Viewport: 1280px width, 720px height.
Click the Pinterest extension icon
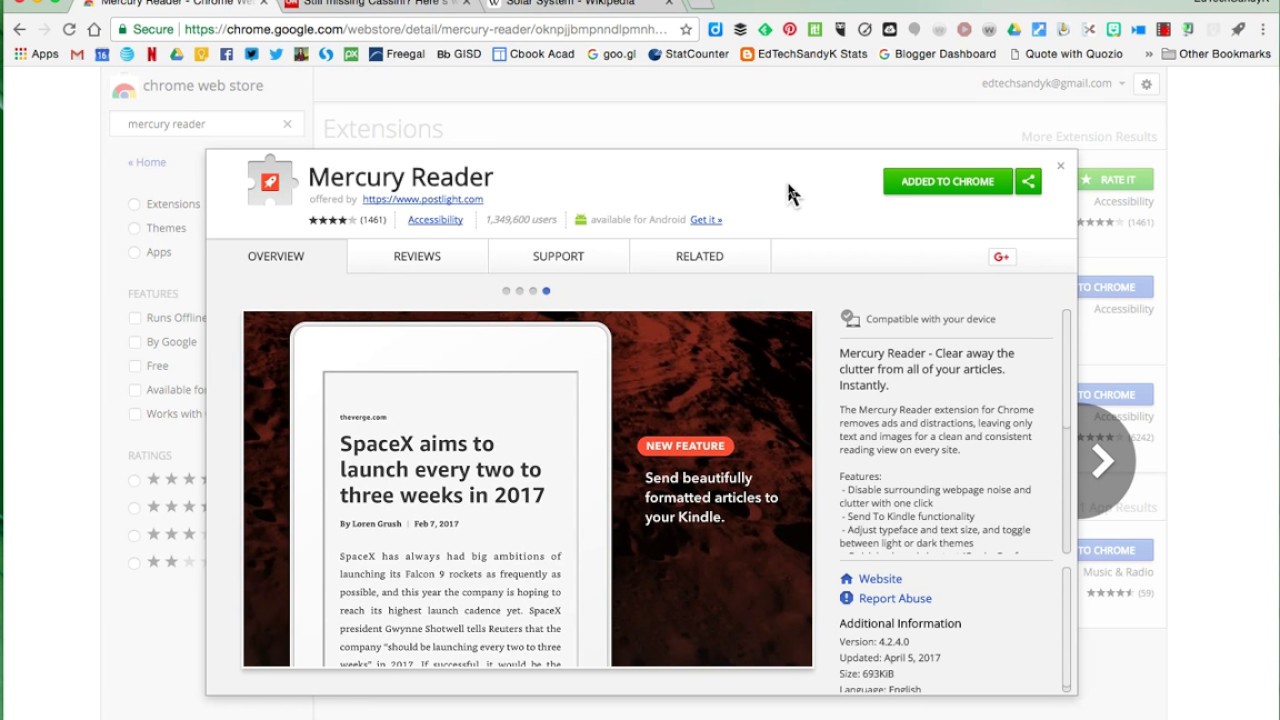coord(790,30)
